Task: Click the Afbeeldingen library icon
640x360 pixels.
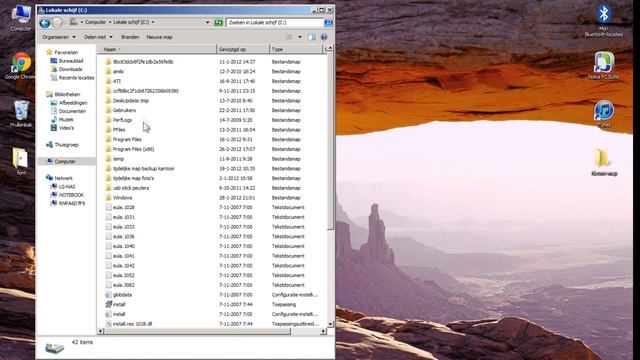Action: pos(53,103)
